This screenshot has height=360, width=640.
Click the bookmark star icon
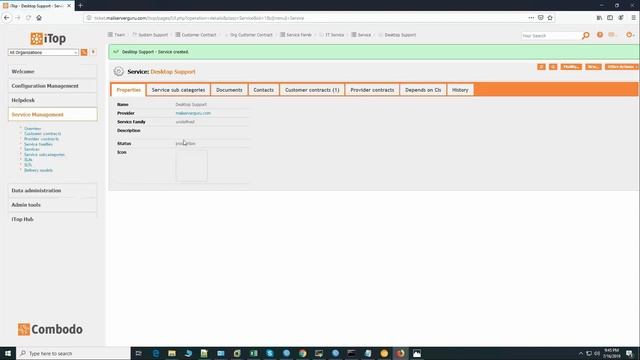click(550, 18)
